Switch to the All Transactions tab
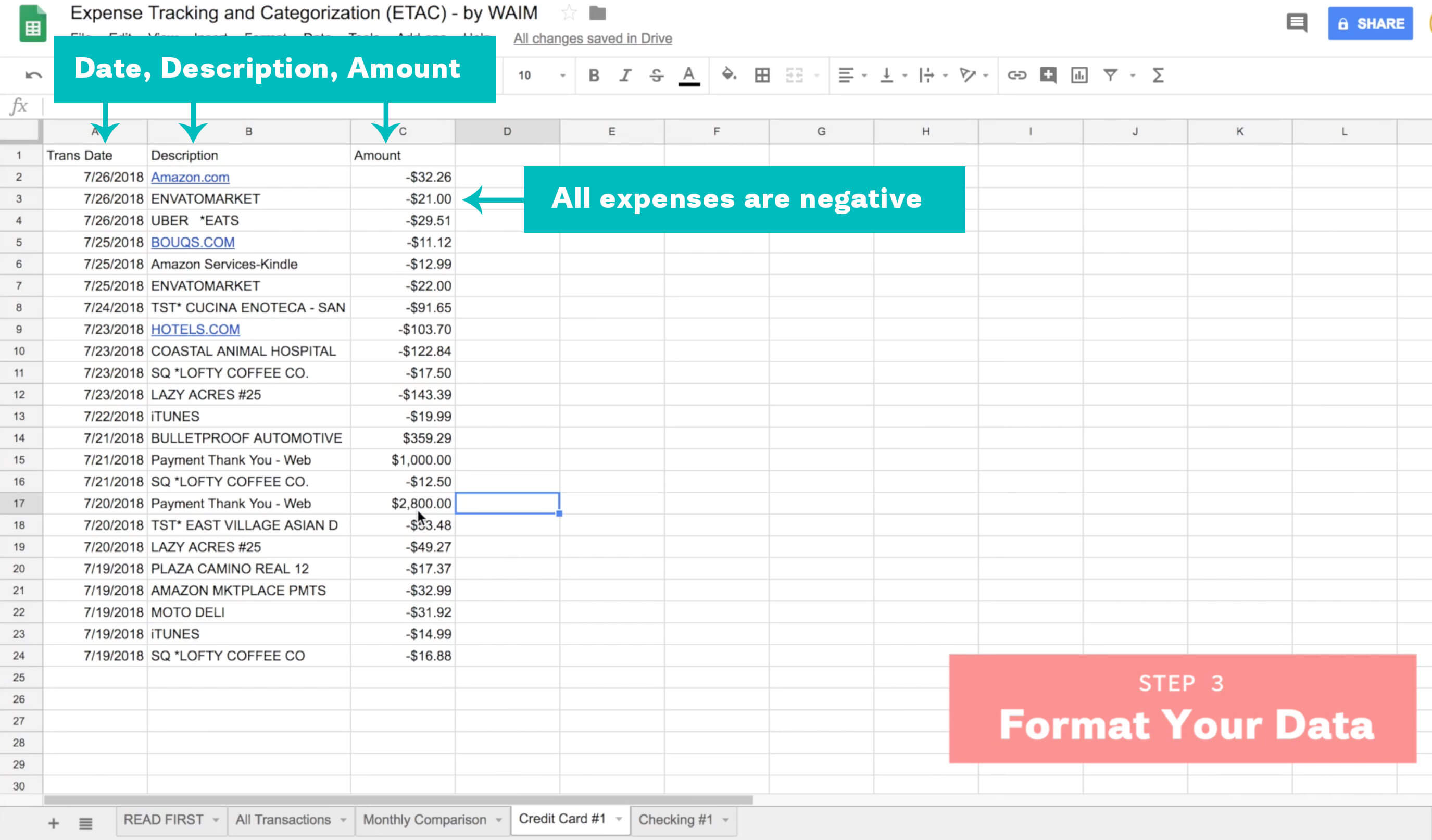 point(283,820)
